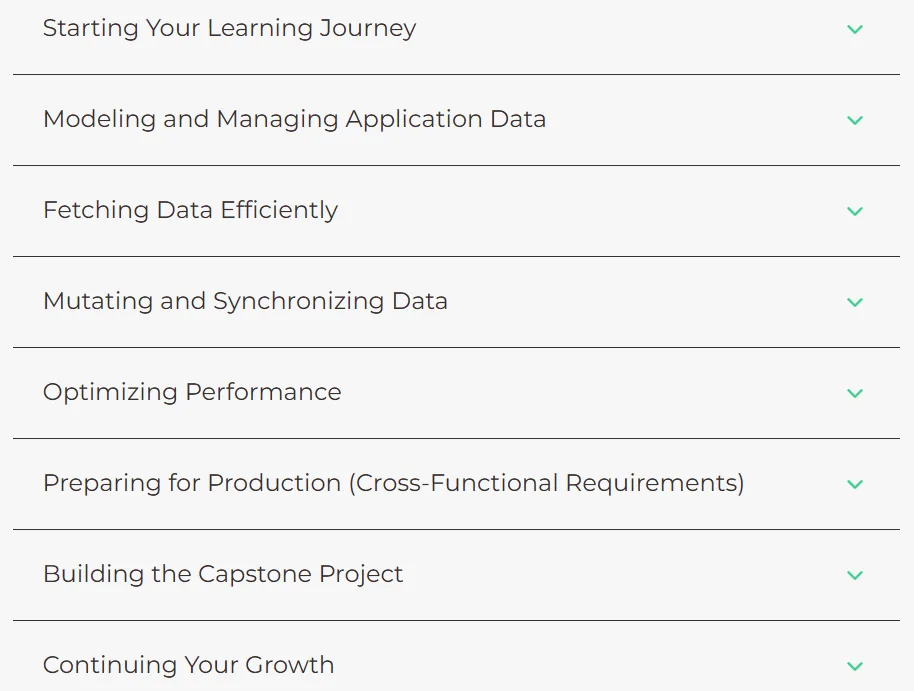Image resolution: width=914 pixels, height=691 pixels.
Task: Open Fetching Data Efficiently chevron arrow
Action: tap(855, 211)
